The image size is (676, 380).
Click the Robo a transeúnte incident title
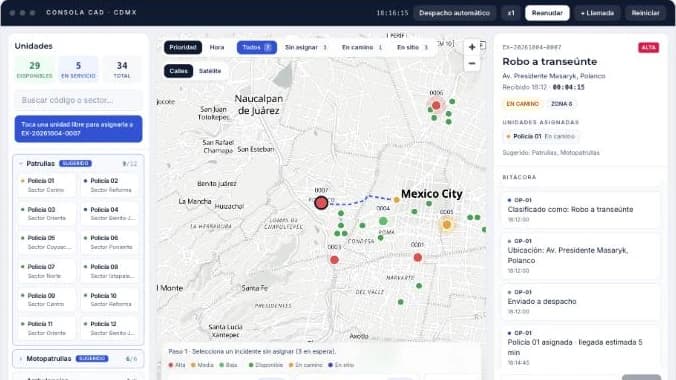tap(550, 62)
